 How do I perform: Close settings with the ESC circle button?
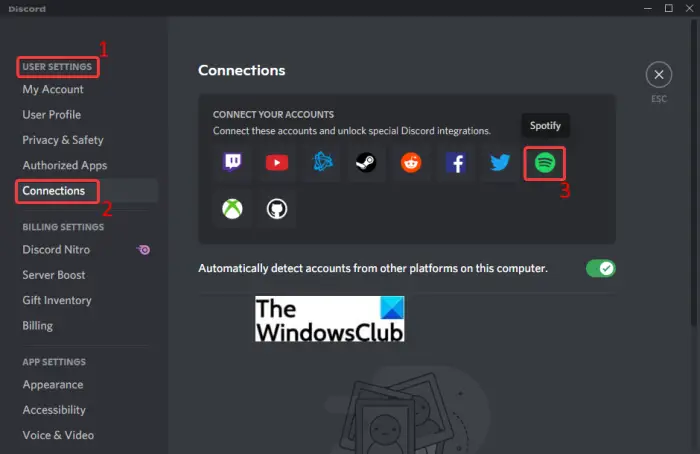[x=658, y=75]
